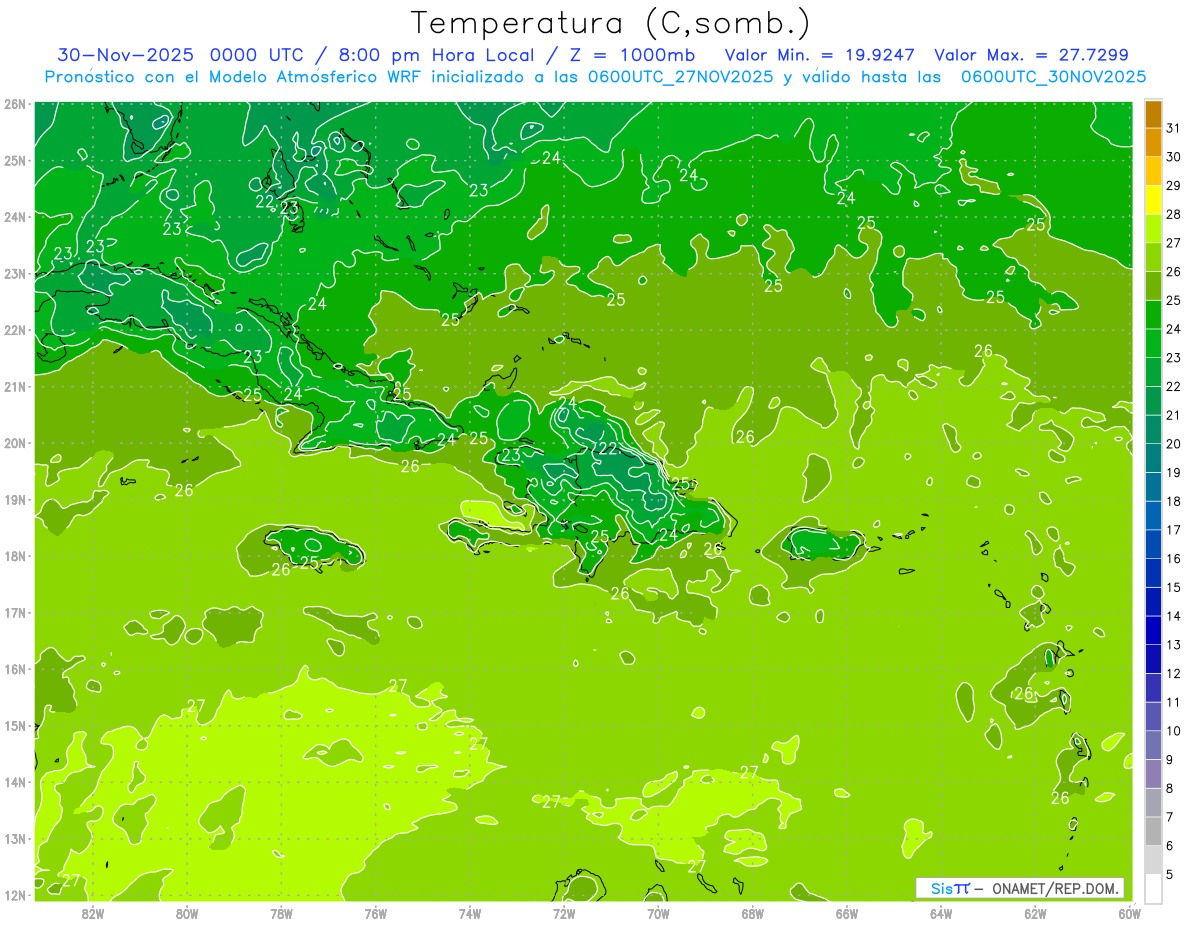Click the '19N' latitude axis label
The height and width of the screenshot is (927, 1200).
point(14,500)
